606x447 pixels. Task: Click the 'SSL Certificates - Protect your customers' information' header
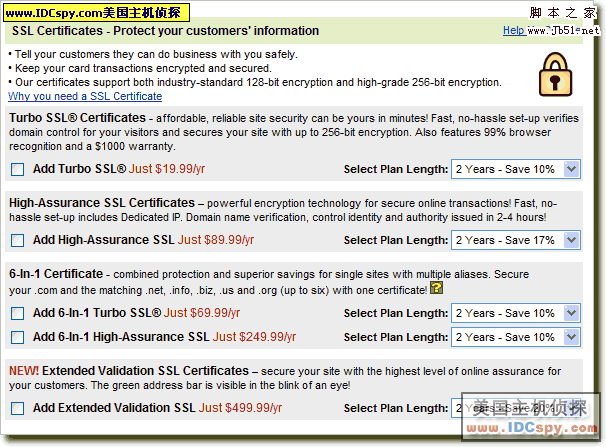(x=167, y=31)
